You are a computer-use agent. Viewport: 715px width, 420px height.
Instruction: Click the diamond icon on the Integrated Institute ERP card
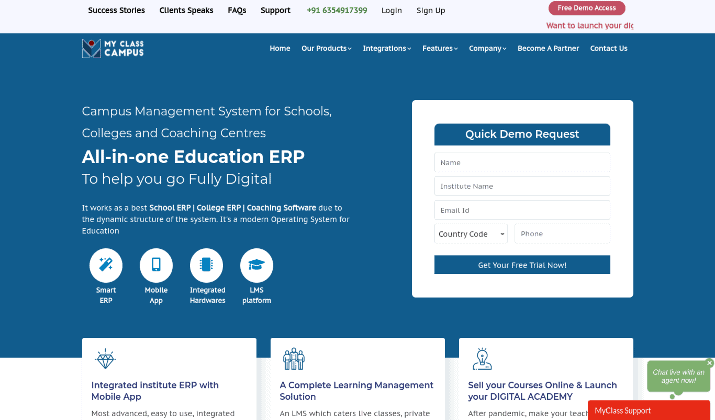[105, 359]
